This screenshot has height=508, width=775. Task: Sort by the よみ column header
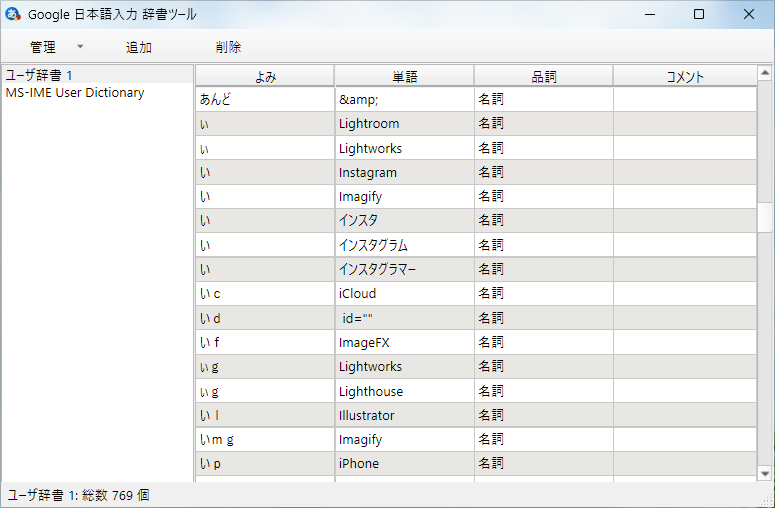[x=265, y=76]
